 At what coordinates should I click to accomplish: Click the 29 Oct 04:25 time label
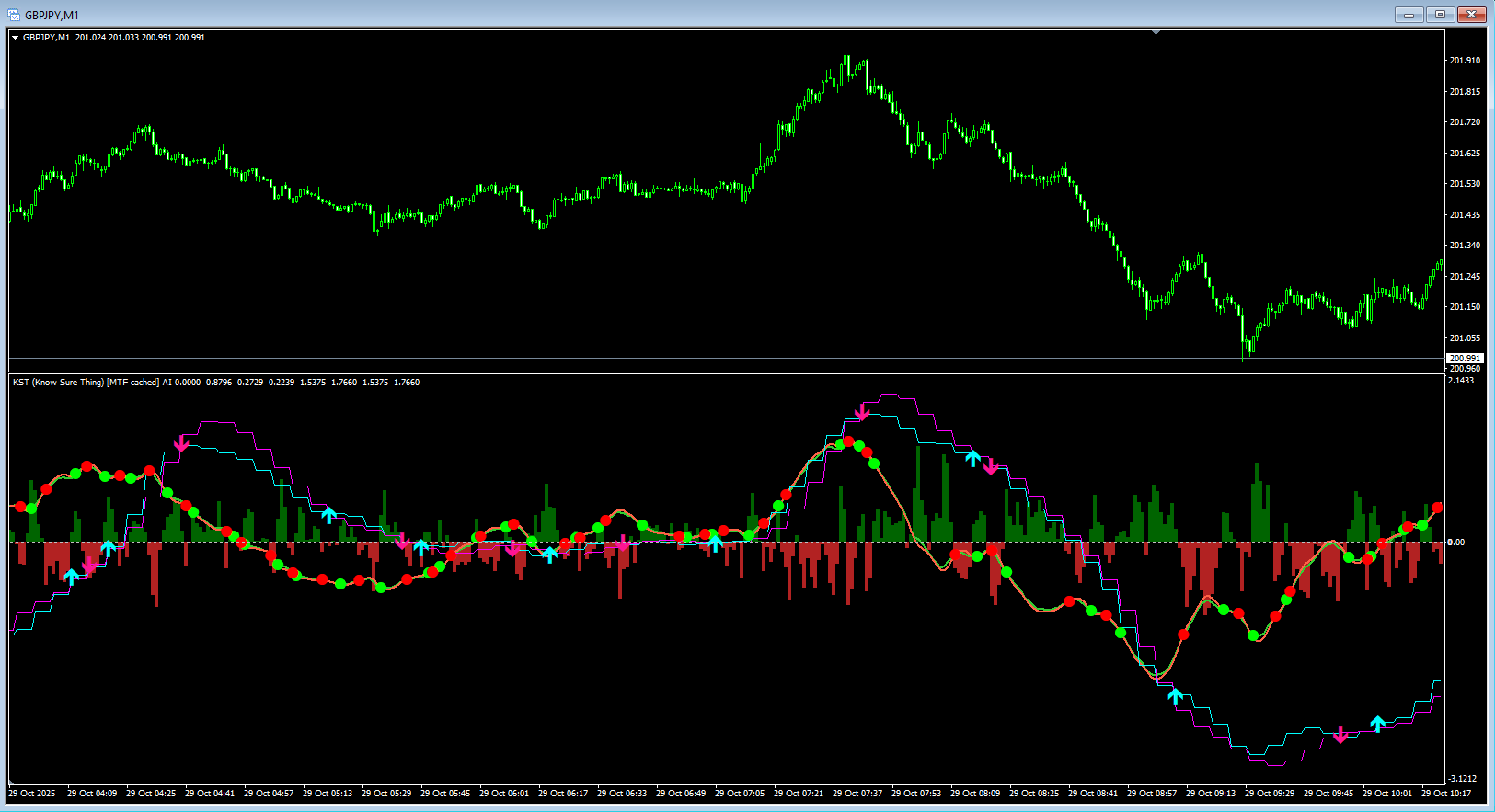pos(151,794)
